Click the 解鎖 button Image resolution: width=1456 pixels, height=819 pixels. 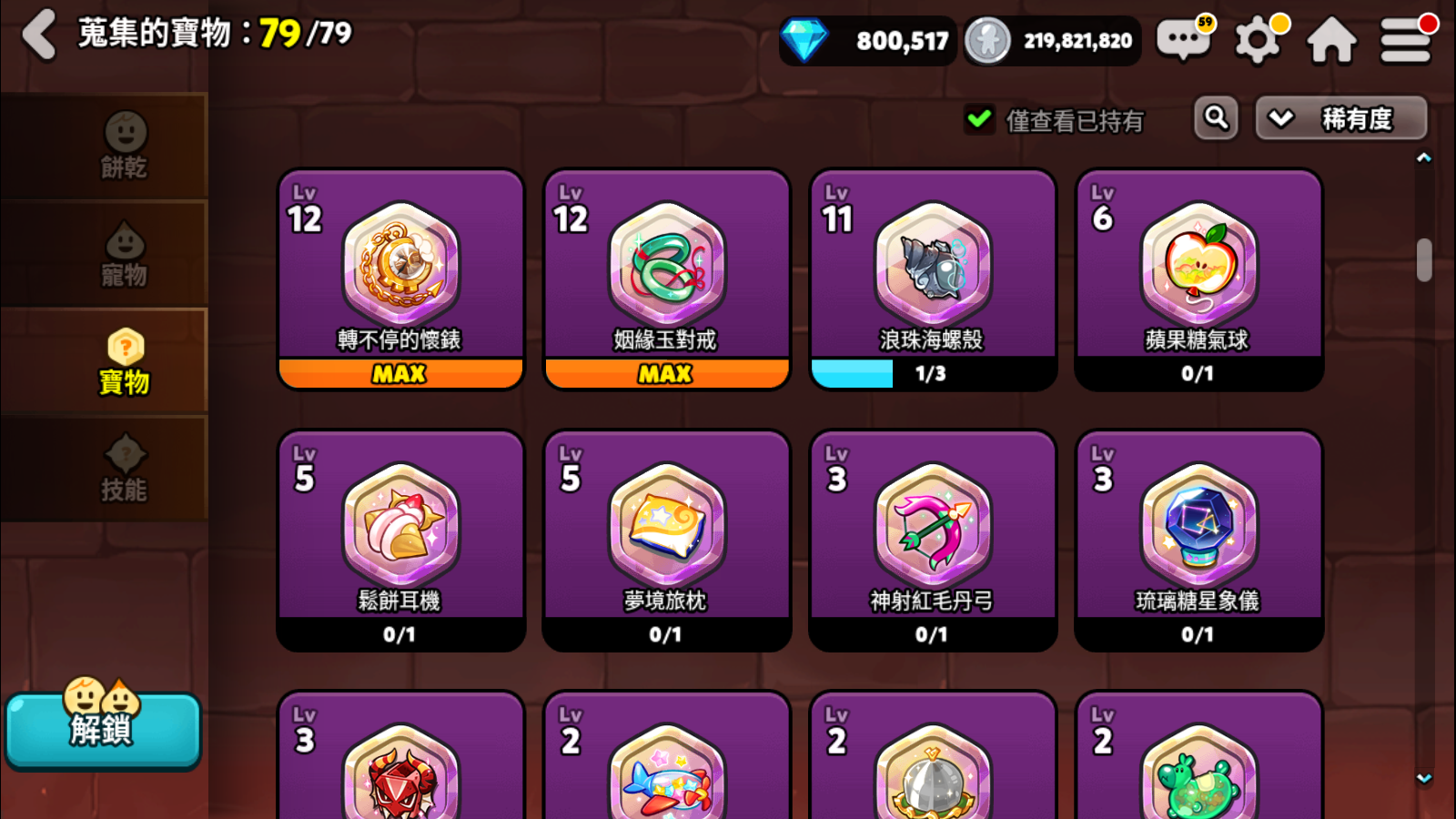(103, 731)
